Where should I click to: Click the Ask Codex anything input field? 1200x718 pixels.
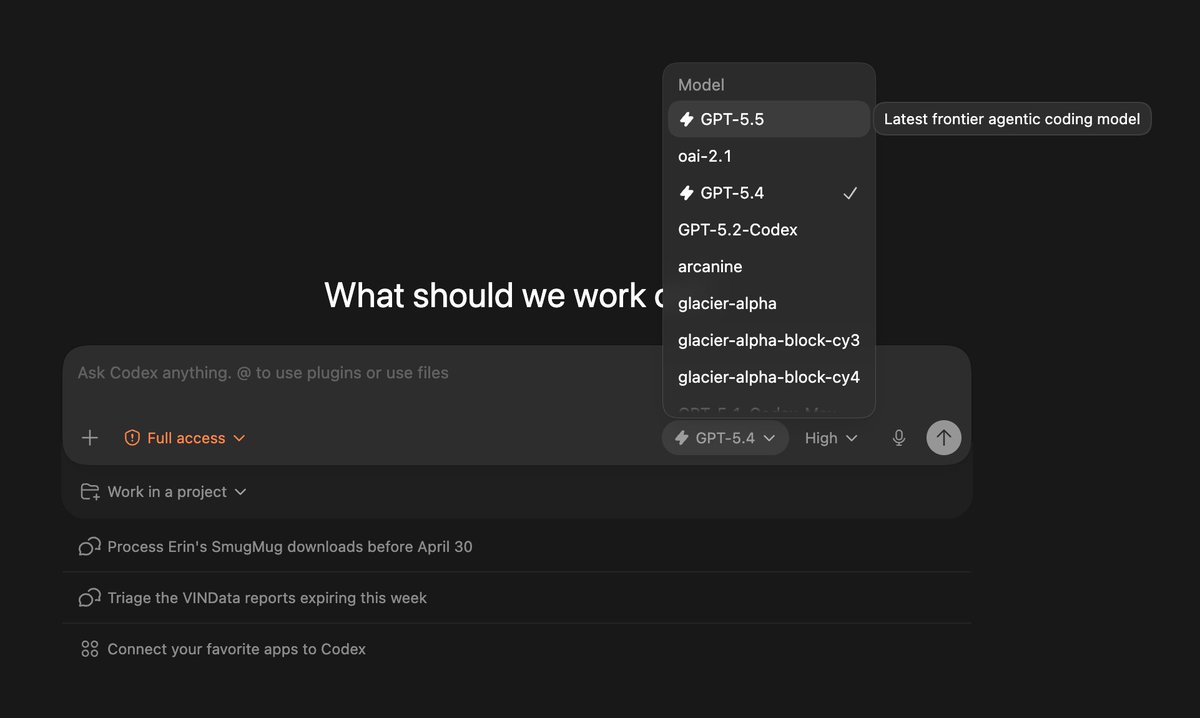516,373
